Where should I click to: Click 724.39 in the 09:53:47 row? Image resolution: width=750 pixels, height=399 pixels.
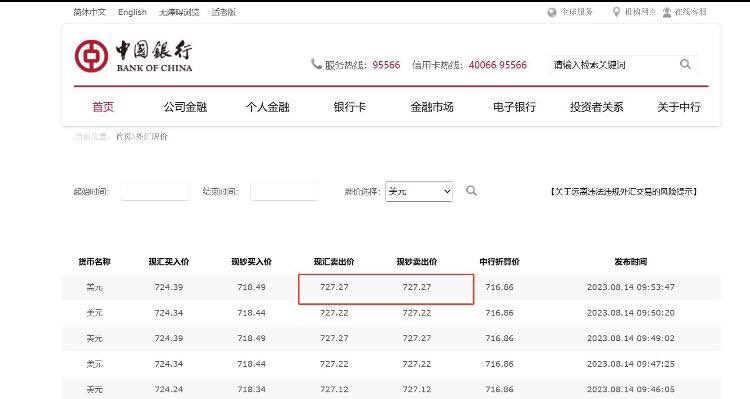pos(168,287)
